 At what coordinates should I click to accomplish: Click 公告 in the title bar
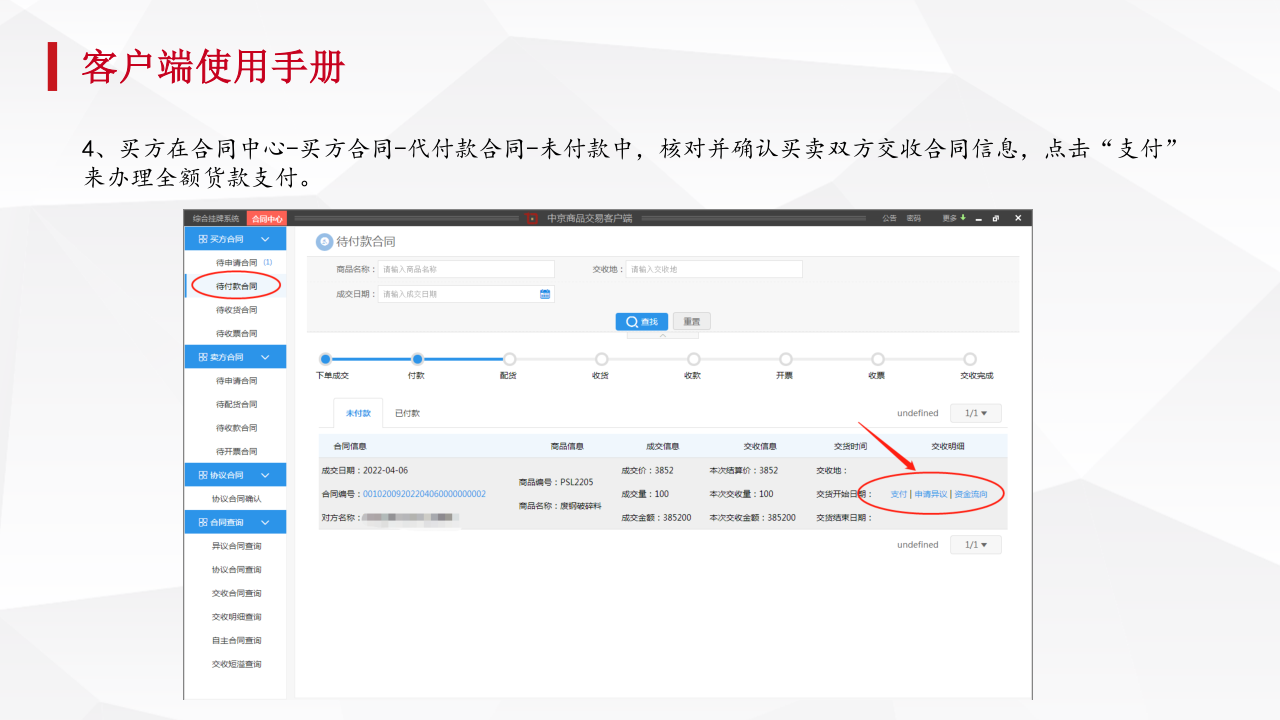pyautogui.click(x=889, y=218)
